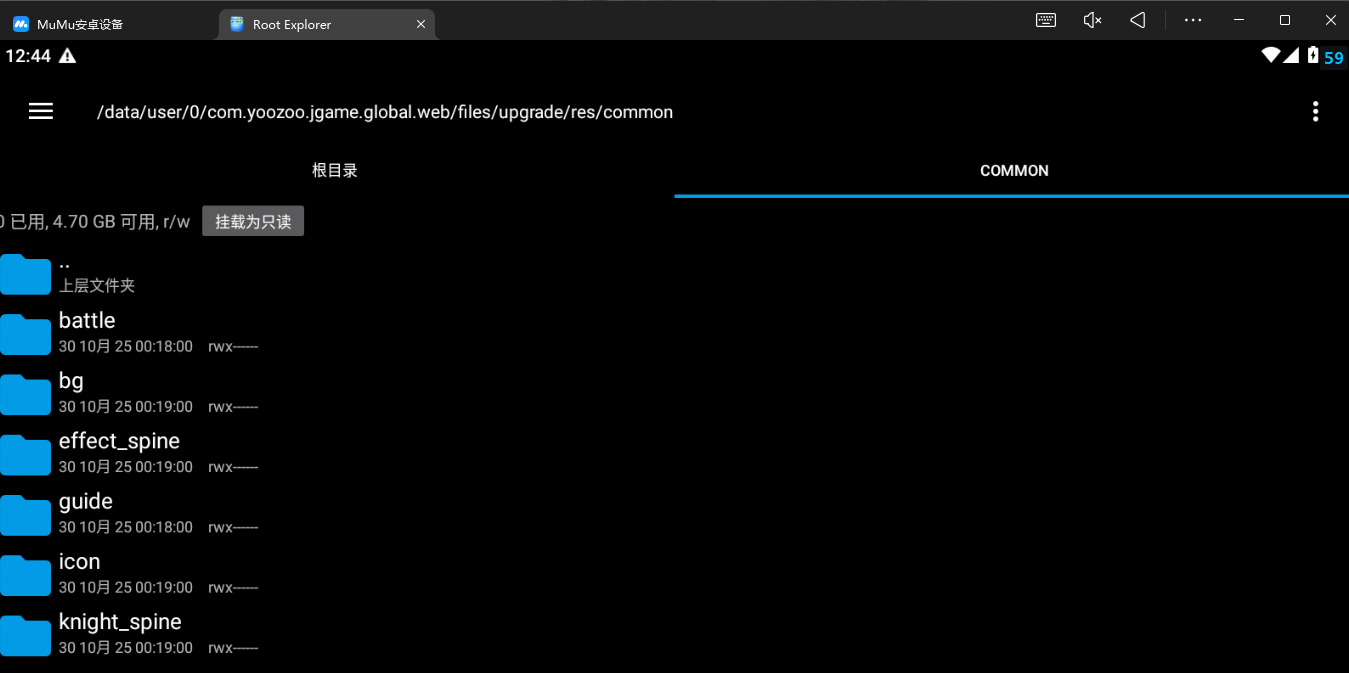Open the guide folder name
The width and height of the screenshot is (1349, 673).
click(86, 501)
